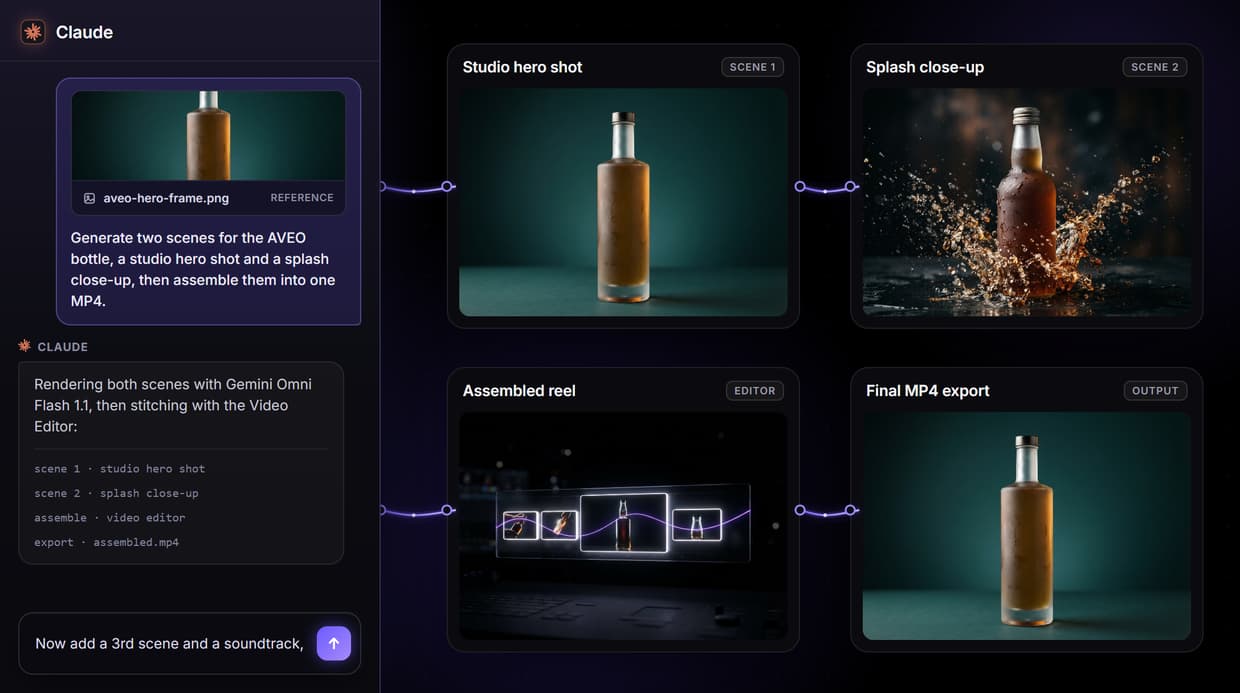The height and width of the screenshot is (693, 1240).
Task: Click the SCENE 1 badge
Action: click(x=753, y=67)
